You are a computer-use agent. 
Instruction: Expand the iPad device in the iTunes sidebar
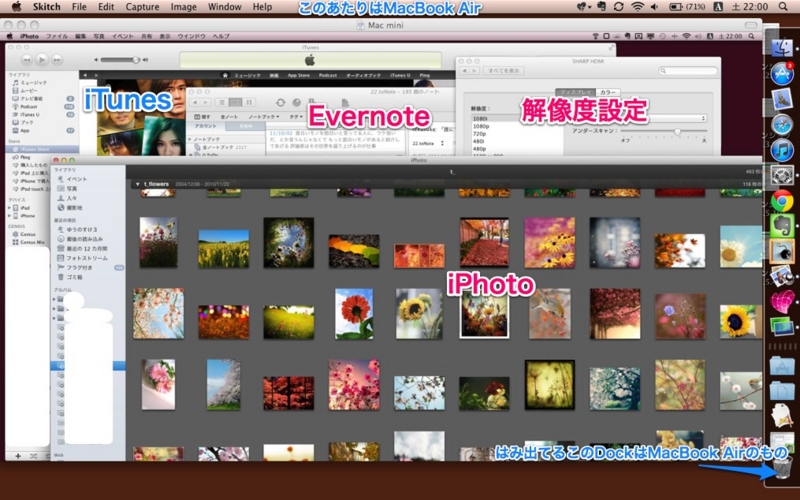(9, 208)
